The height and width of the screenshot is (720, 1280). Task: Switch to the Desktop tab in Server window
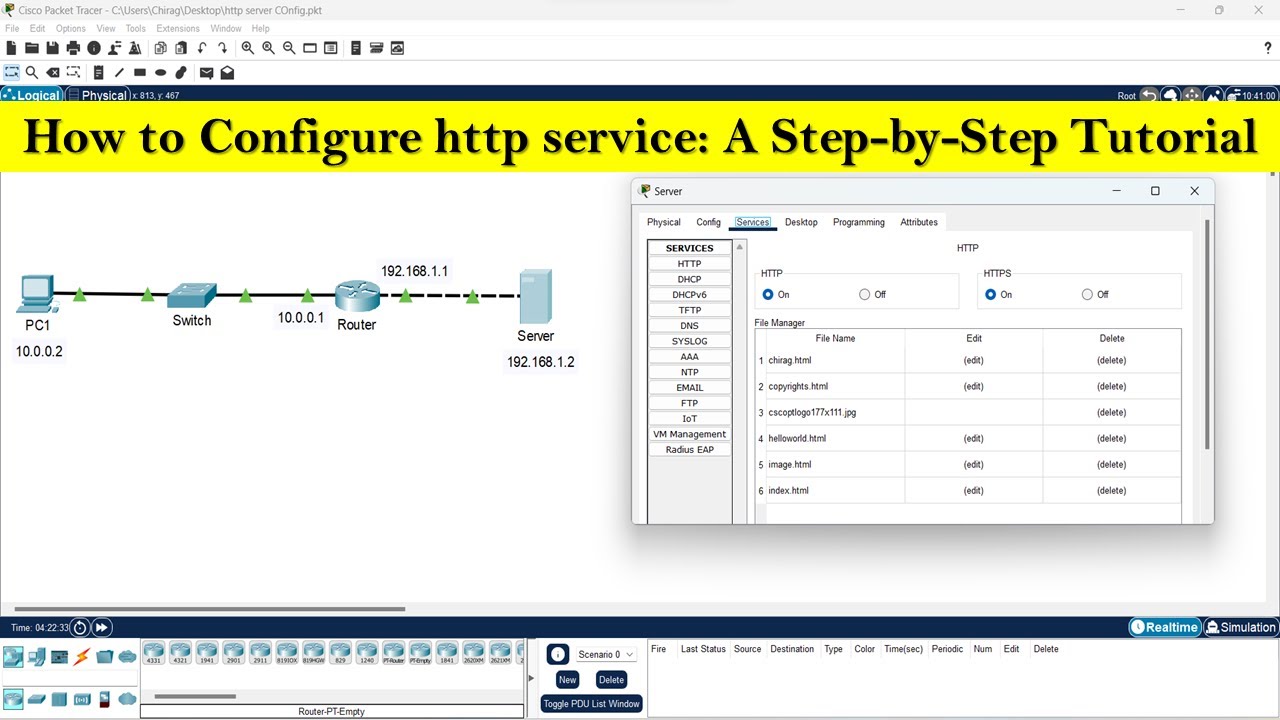(x=801, y=222)
